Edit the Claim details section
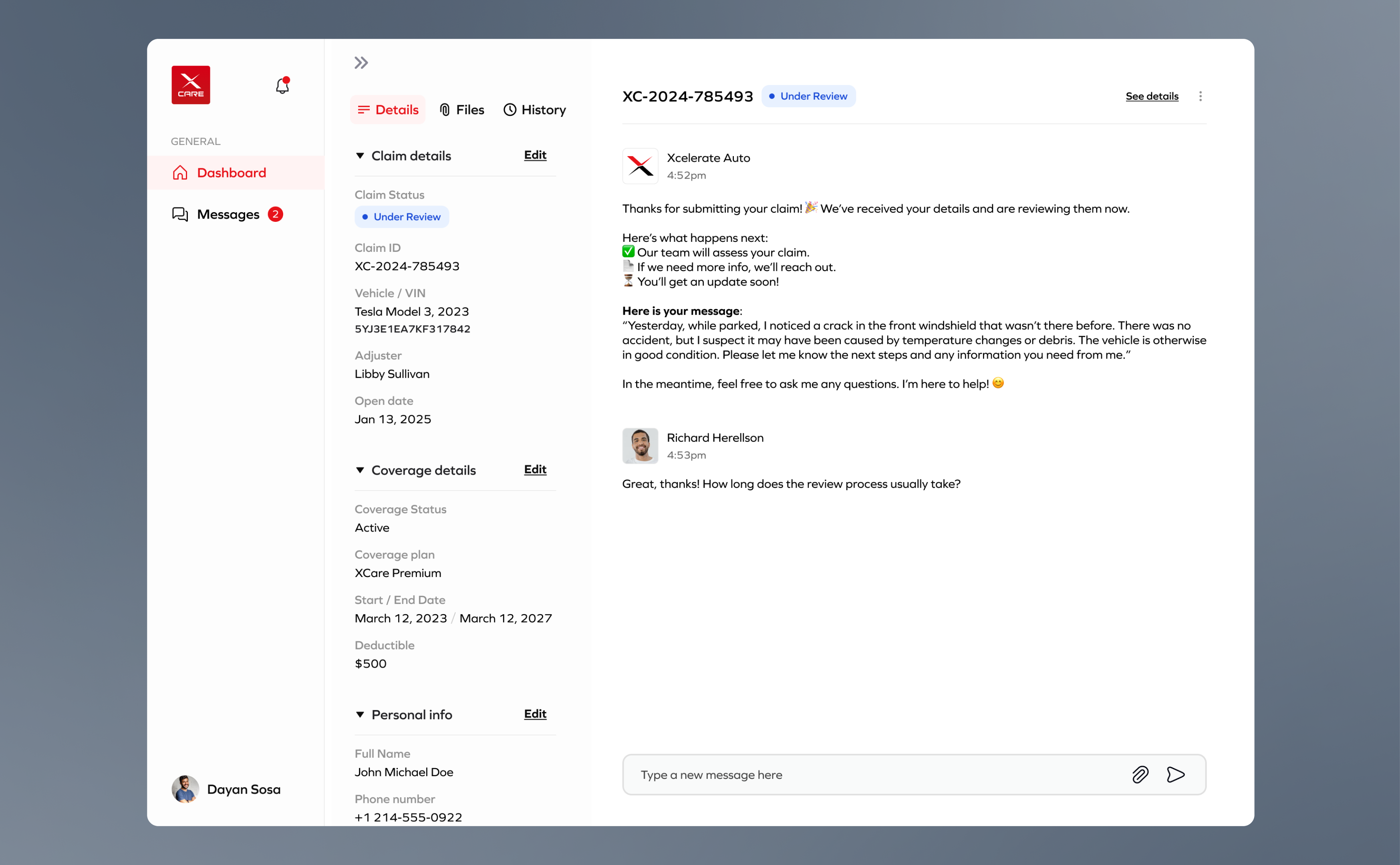The width and height of the screenshot is (1400, 865). [x=535, y=155]
